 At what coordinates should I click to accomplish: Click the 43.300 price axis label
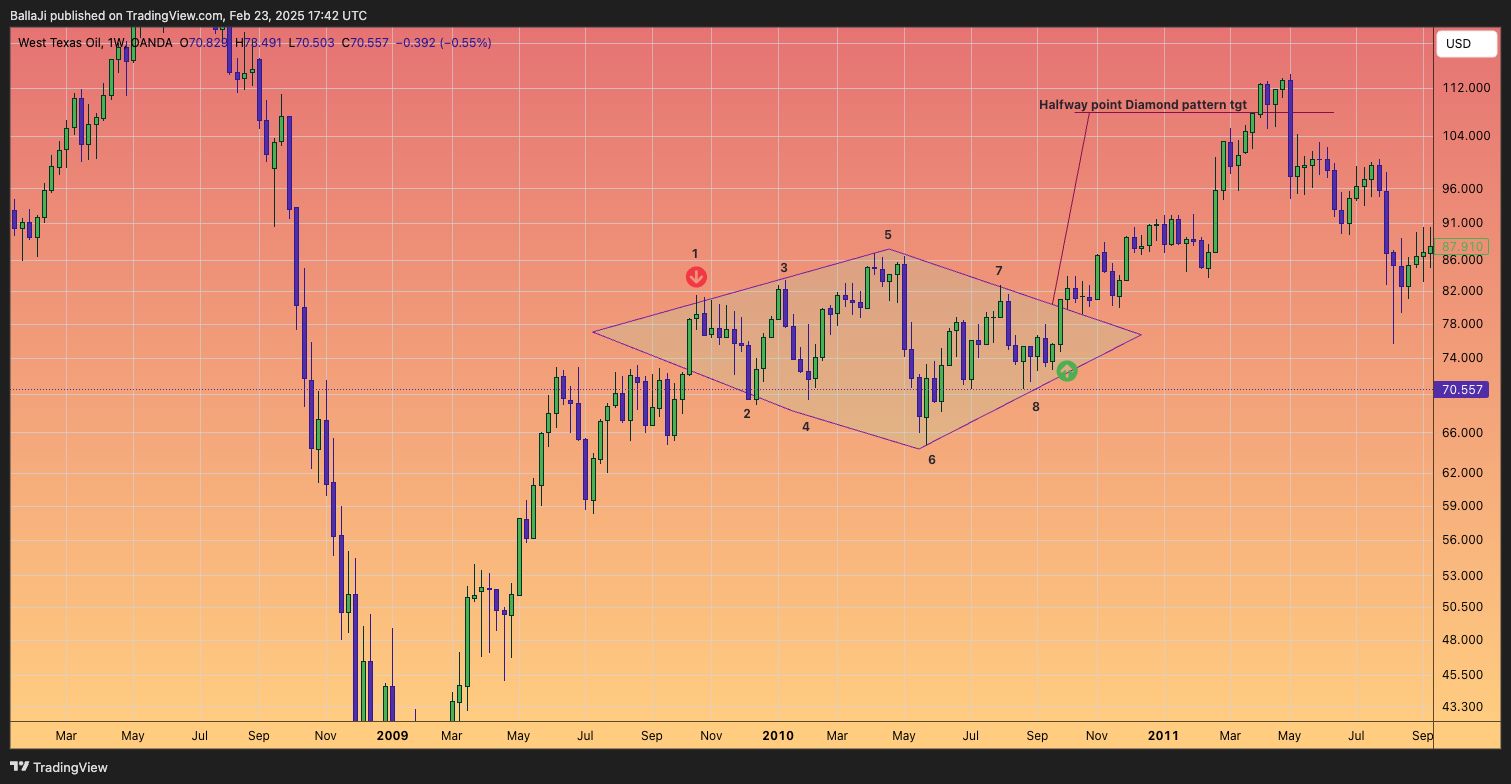[1463, 707]
